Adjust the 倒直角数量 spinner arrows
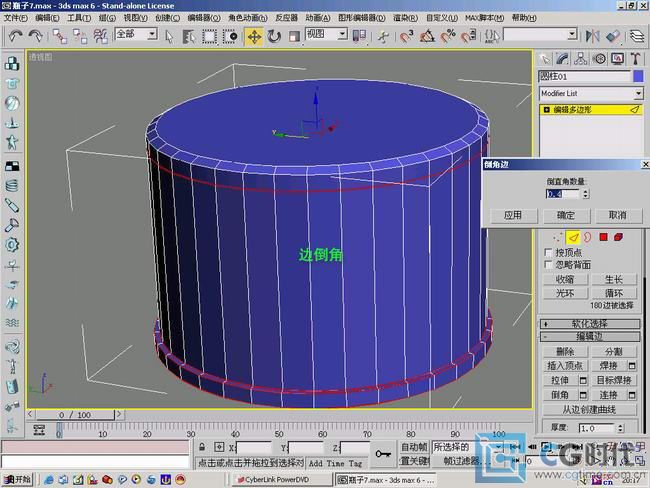The width and height of the screenshot is (650, 488). pyautogui.click(x=585, y=194)
